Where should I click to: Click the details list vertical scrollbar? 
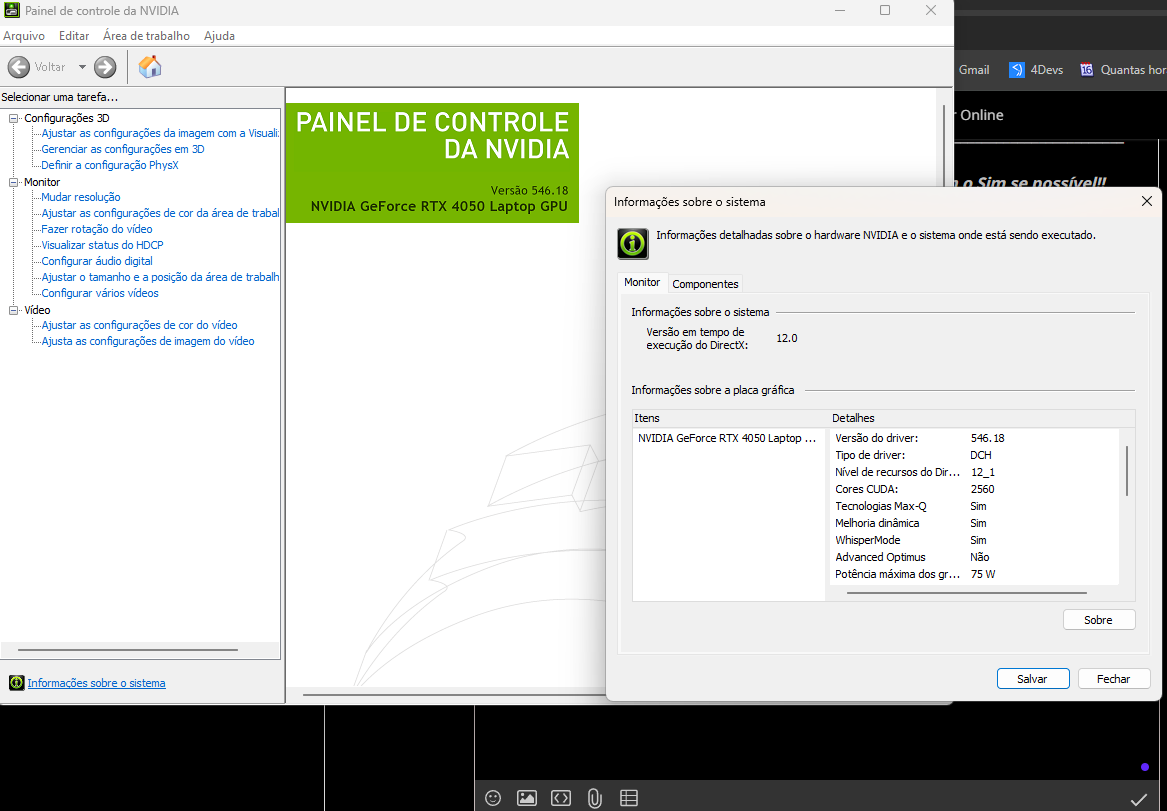1127,471
